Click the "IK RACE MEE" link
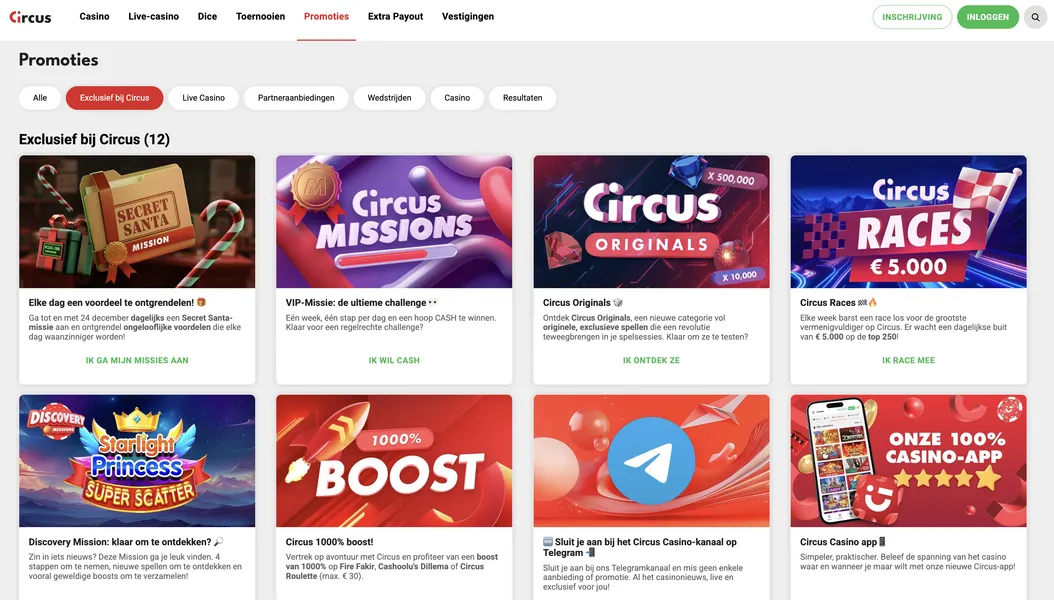Screen dimensions: 1054x600 point(907,360)
